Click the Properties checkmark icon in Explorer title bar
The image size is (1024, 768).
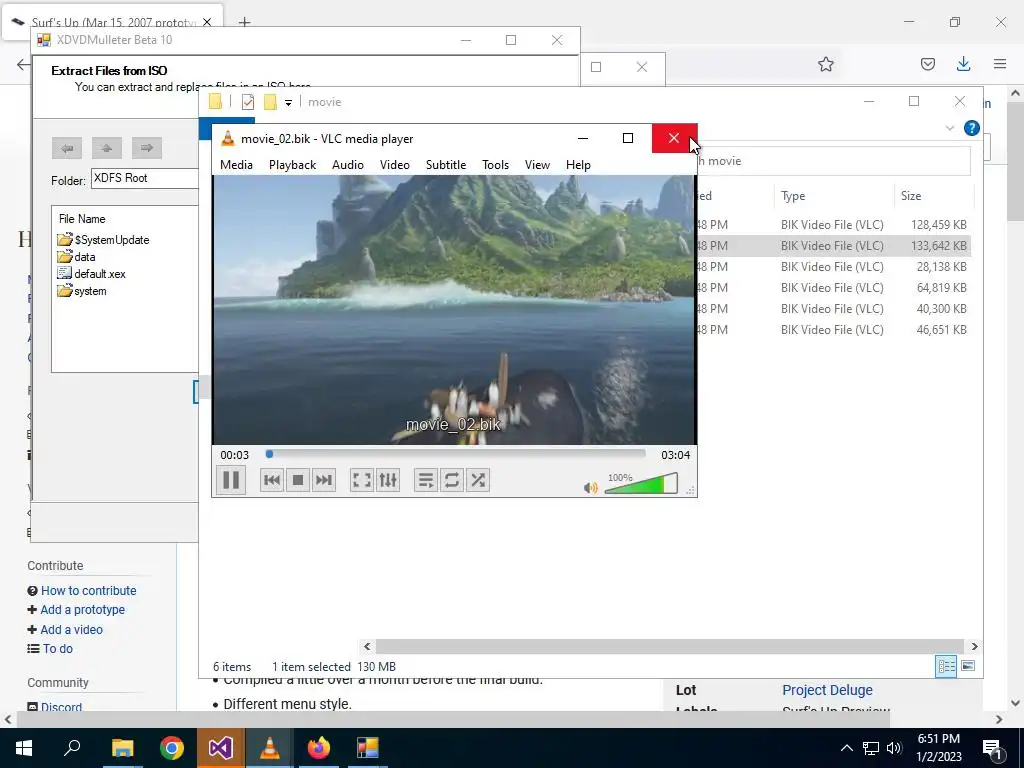(248, 102)
